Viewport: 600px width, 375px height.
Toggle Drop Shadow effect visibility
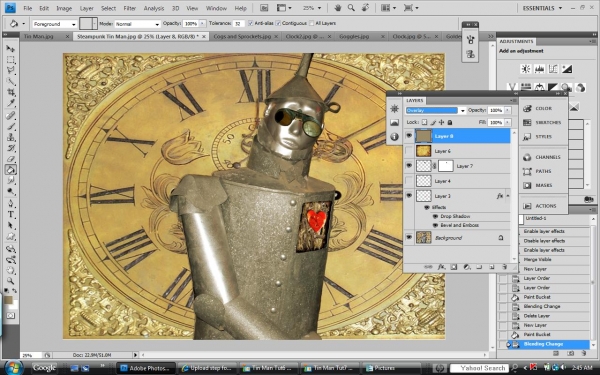pyautogui.click(x=435, y=216)
